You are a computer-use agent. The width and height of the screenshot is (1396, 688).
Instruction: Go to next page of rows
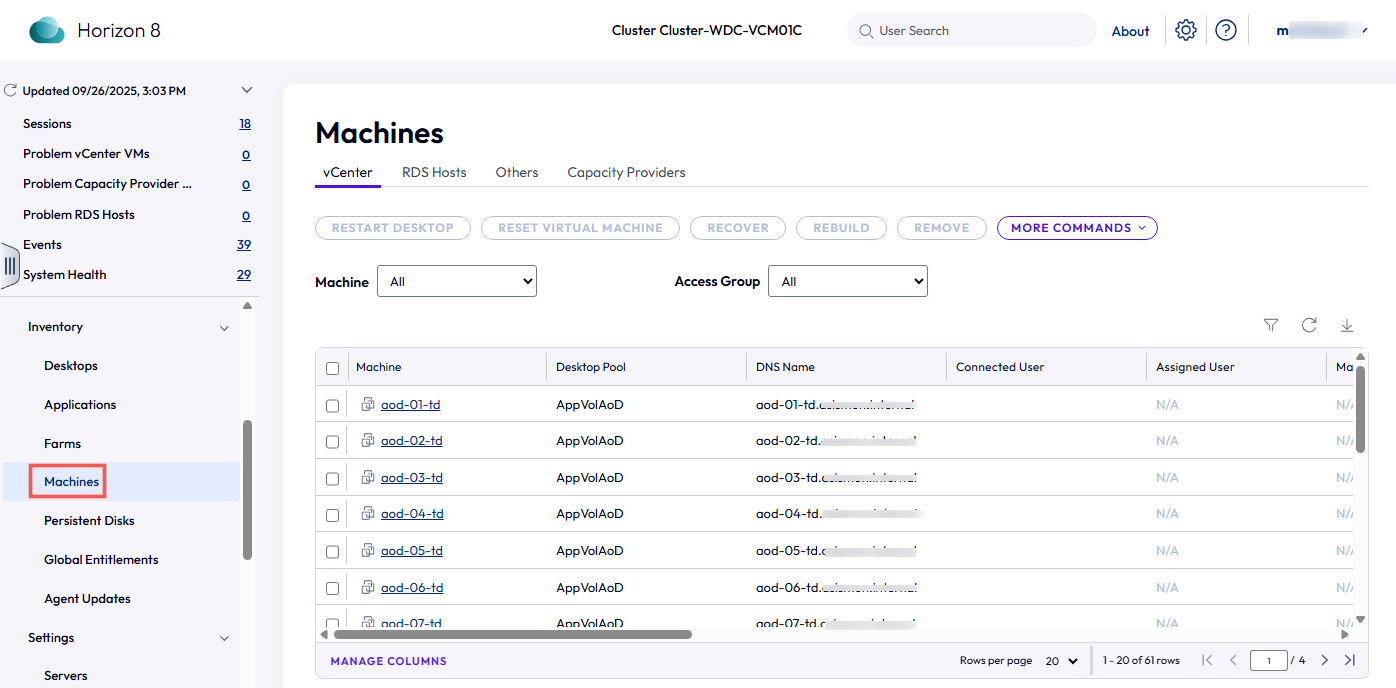tap(1325, 660)
